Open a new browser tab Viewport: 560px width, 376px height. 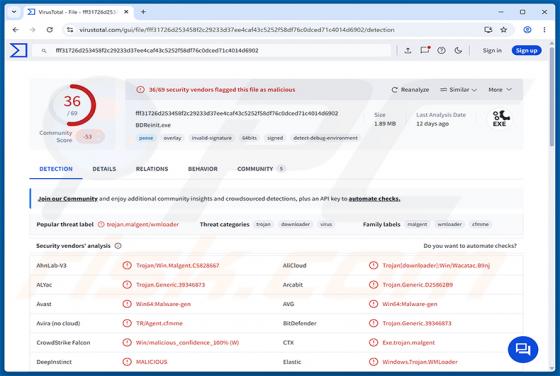tap(143, 12)
